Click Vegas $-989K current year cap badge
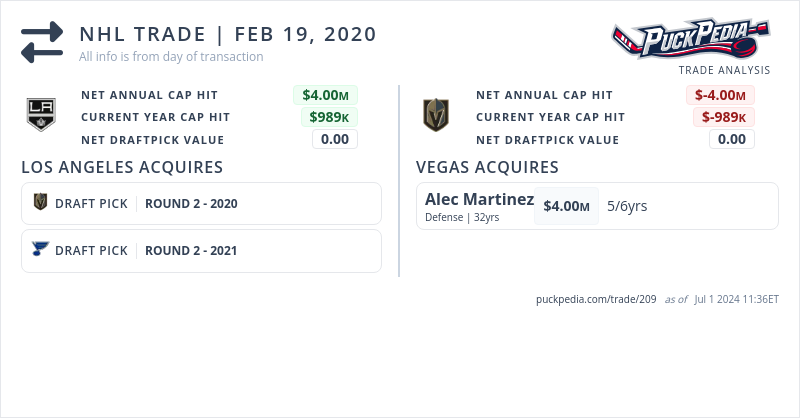The height and width of the screenshot is (418, 800). tap(724, 117)
